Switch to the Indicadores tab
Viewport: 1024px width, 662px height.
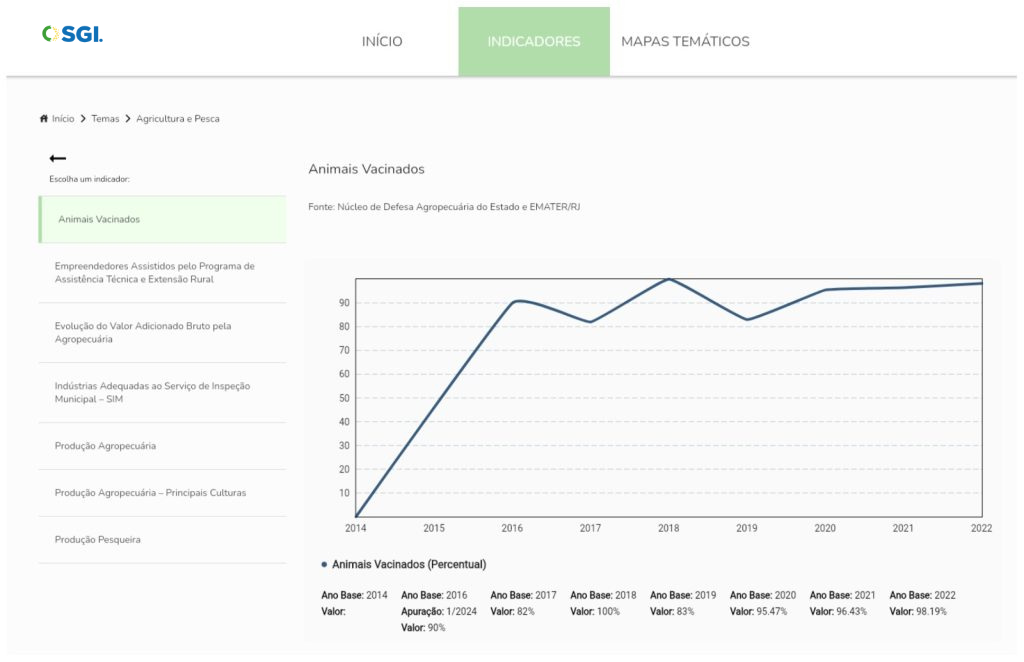click(534, 42)
